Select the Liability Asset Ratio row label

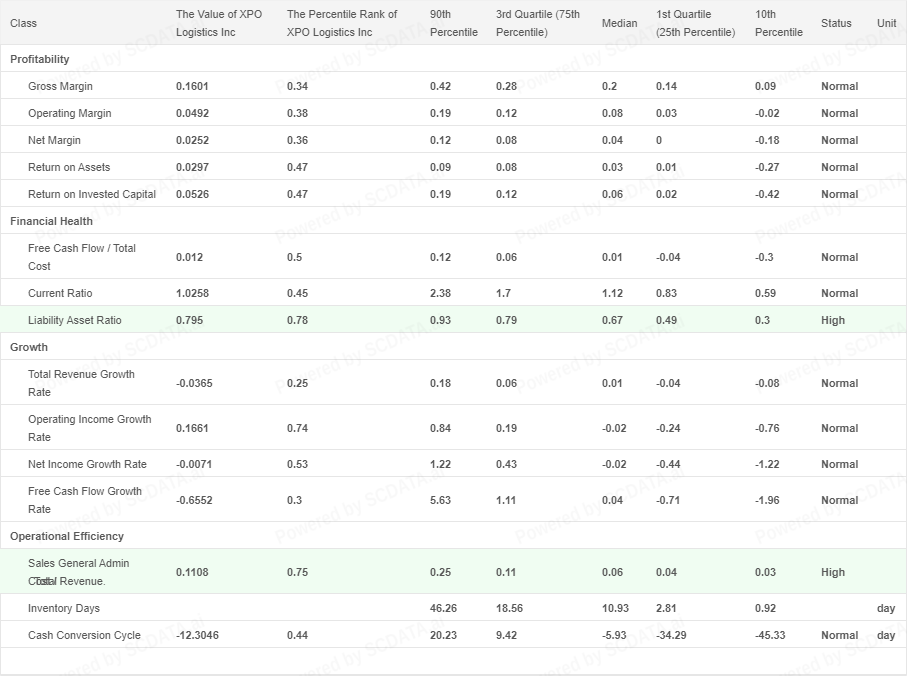coord(74,320)
